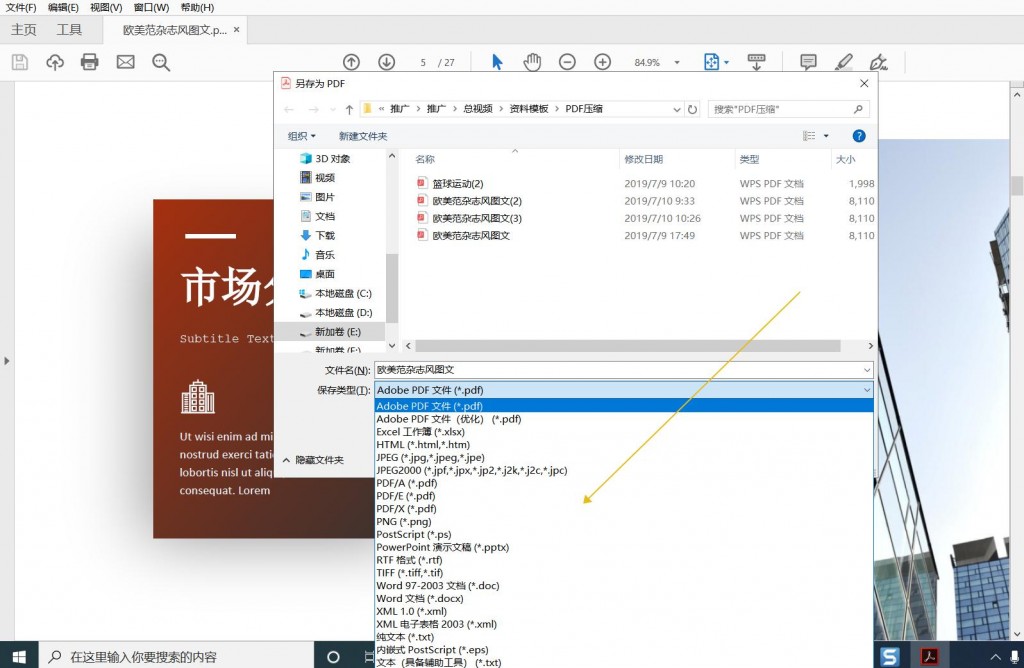Click the 搜索"PDF压缩" search box
1024x668 pixels.
tap(790, 109)
